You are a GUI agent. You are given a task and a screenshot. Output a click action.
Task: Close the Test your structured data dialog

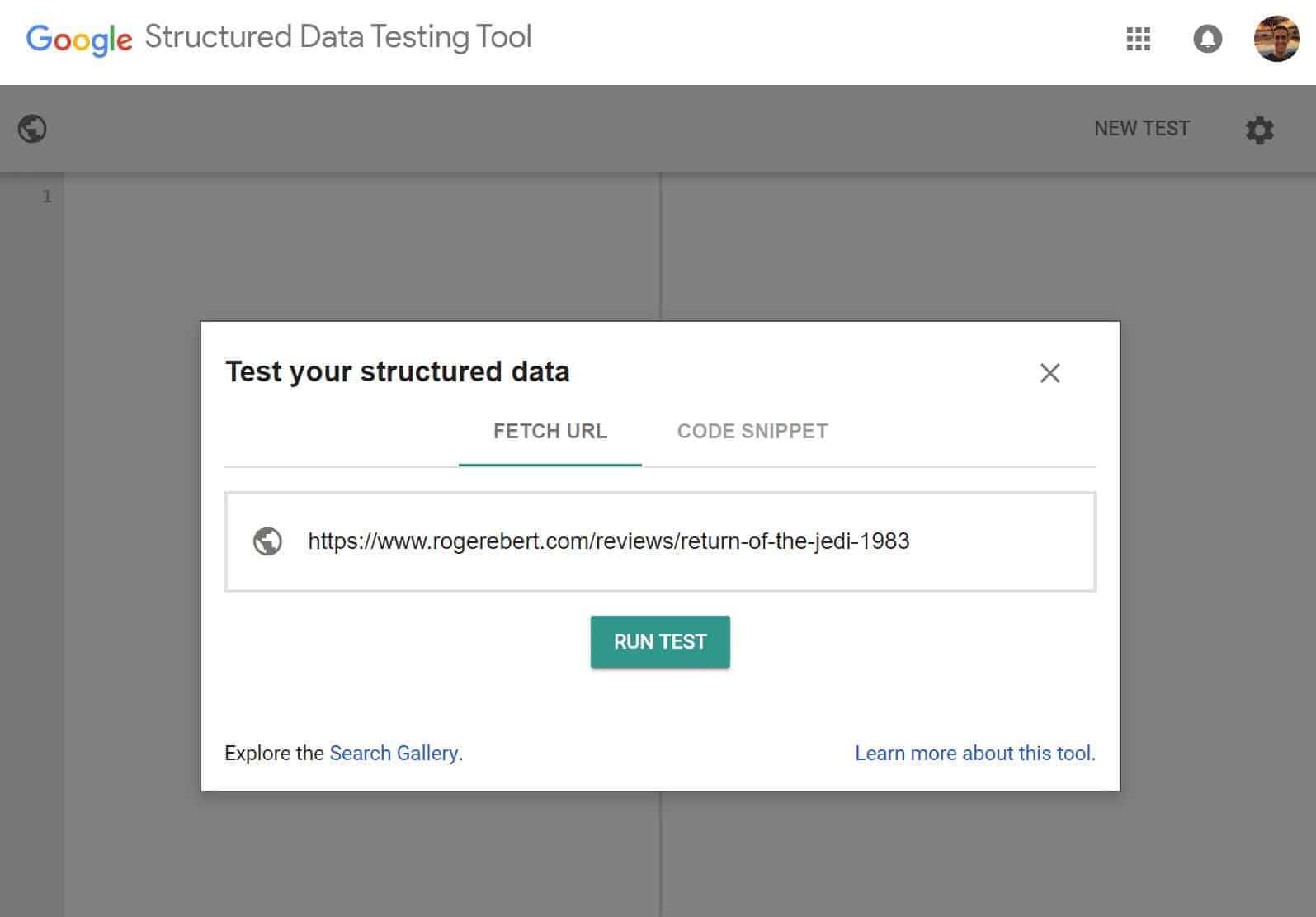click(x=1049, y=373)
